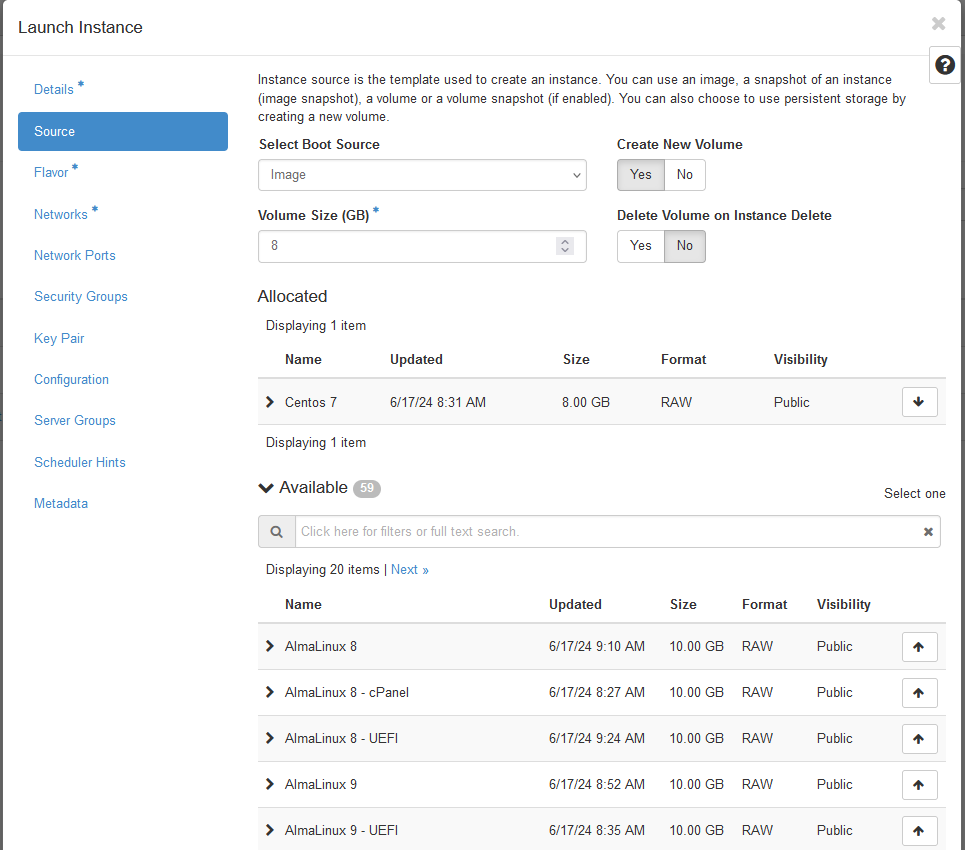The image size is (965, 850).
Task: Allocate AlmaLinux 9 - UEFI image
Action: [919, 830]
